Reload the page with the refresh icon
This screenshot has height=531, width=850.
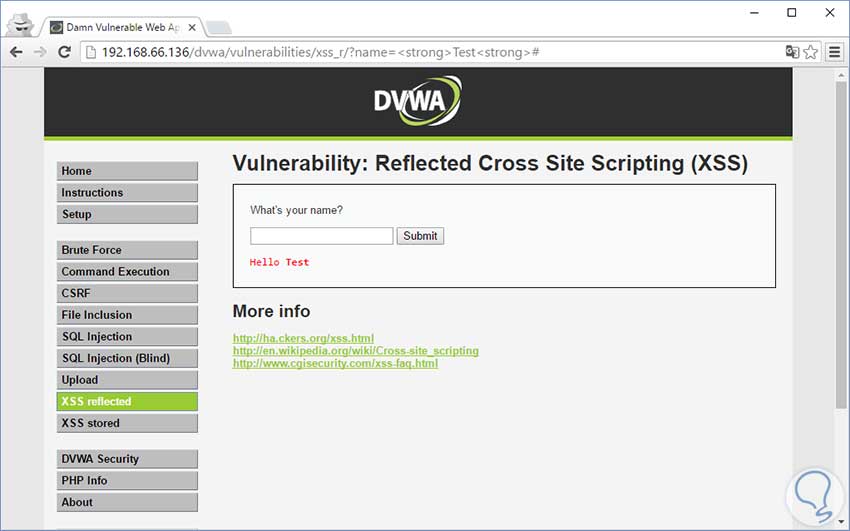click(65, 52)
